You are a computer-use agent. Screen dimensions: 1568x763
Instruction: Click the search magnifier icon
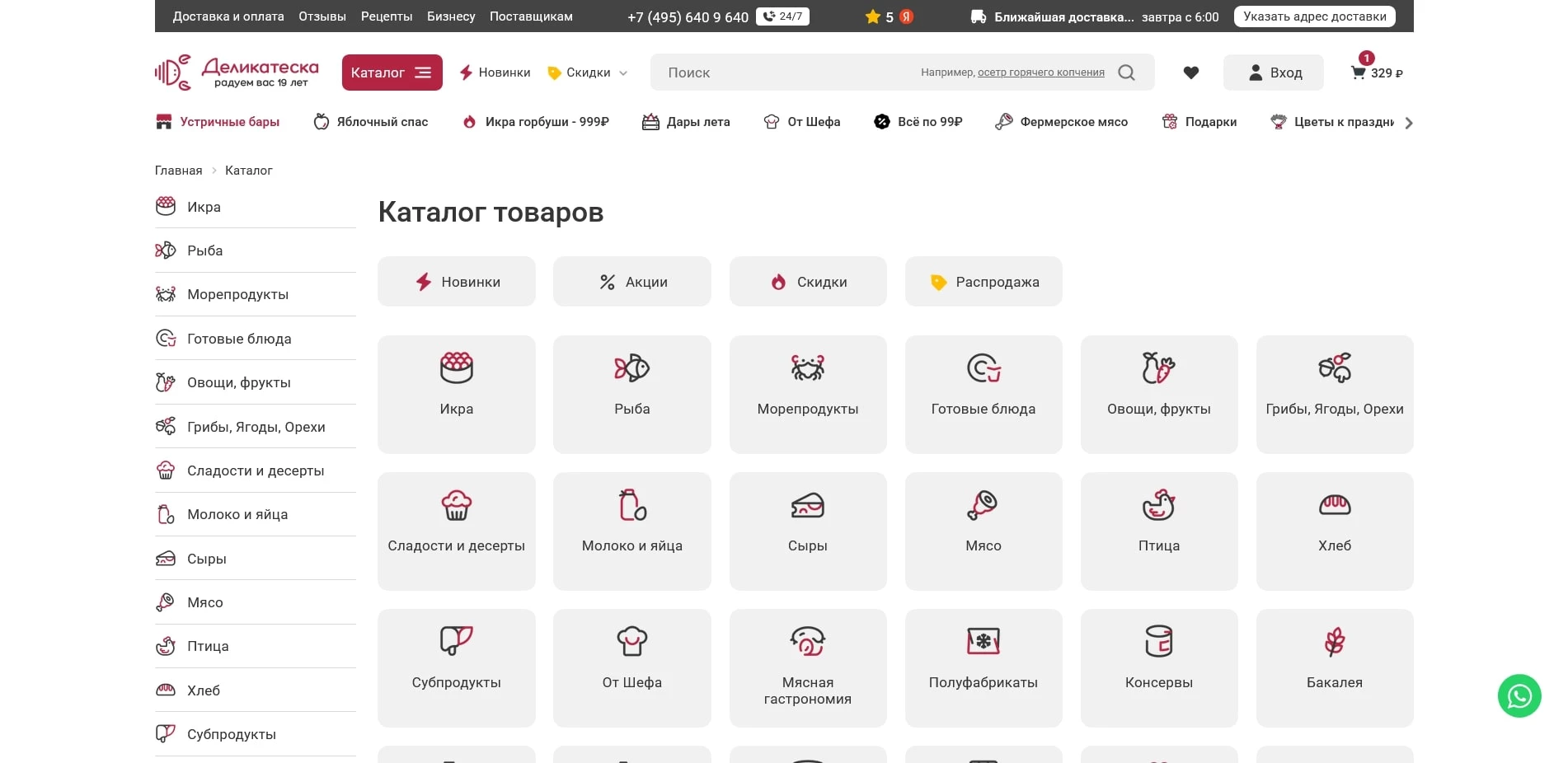pyautogui.click(x=1125, y=73)
